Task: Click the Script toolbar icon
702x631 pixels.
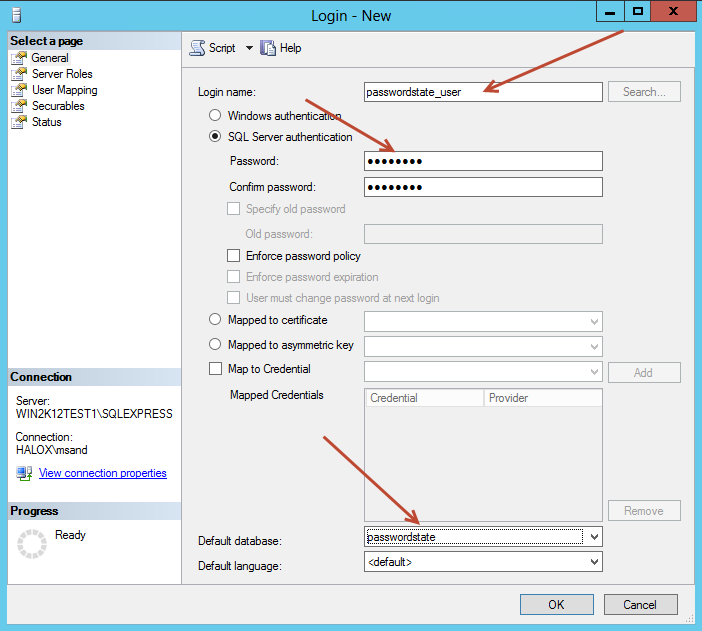Action: pos(197,48)
